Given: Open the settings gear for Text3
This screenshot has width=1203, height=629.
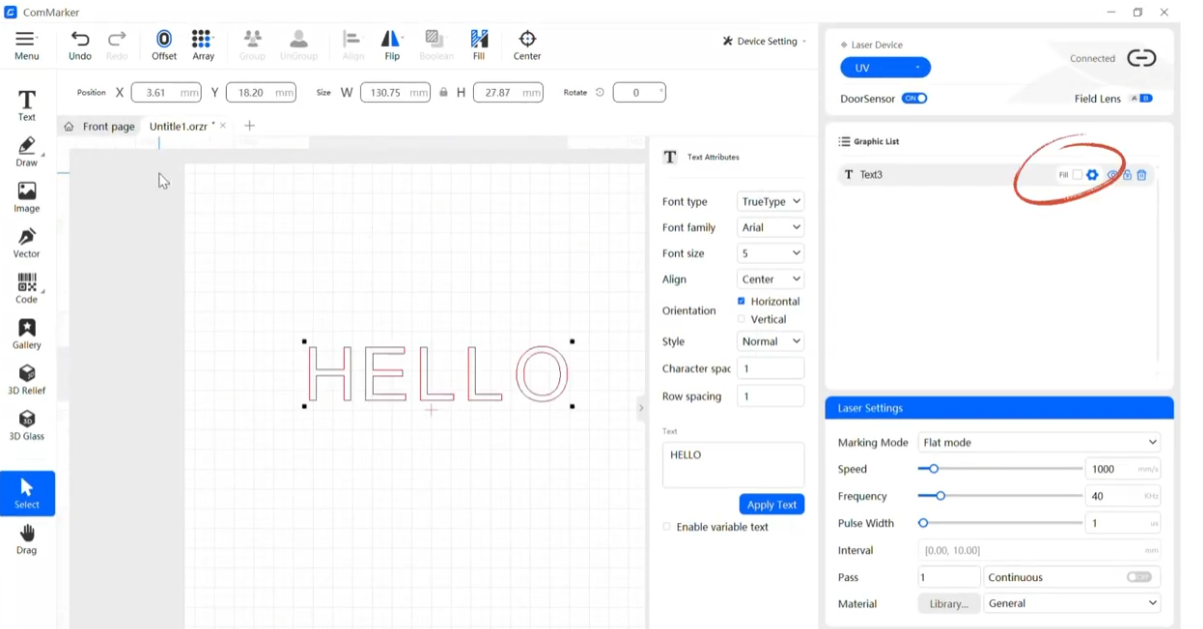Looking at the screenshot, I should [1092, 174].
